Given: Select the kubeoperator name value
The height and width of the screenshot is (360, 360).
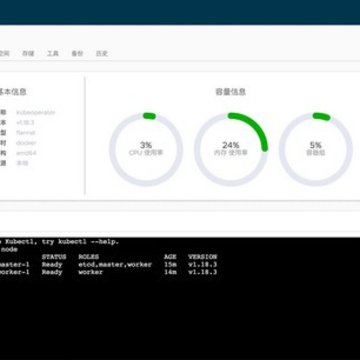Looking at the screenshot, I should pyautogui.click(x=36, y=112).
